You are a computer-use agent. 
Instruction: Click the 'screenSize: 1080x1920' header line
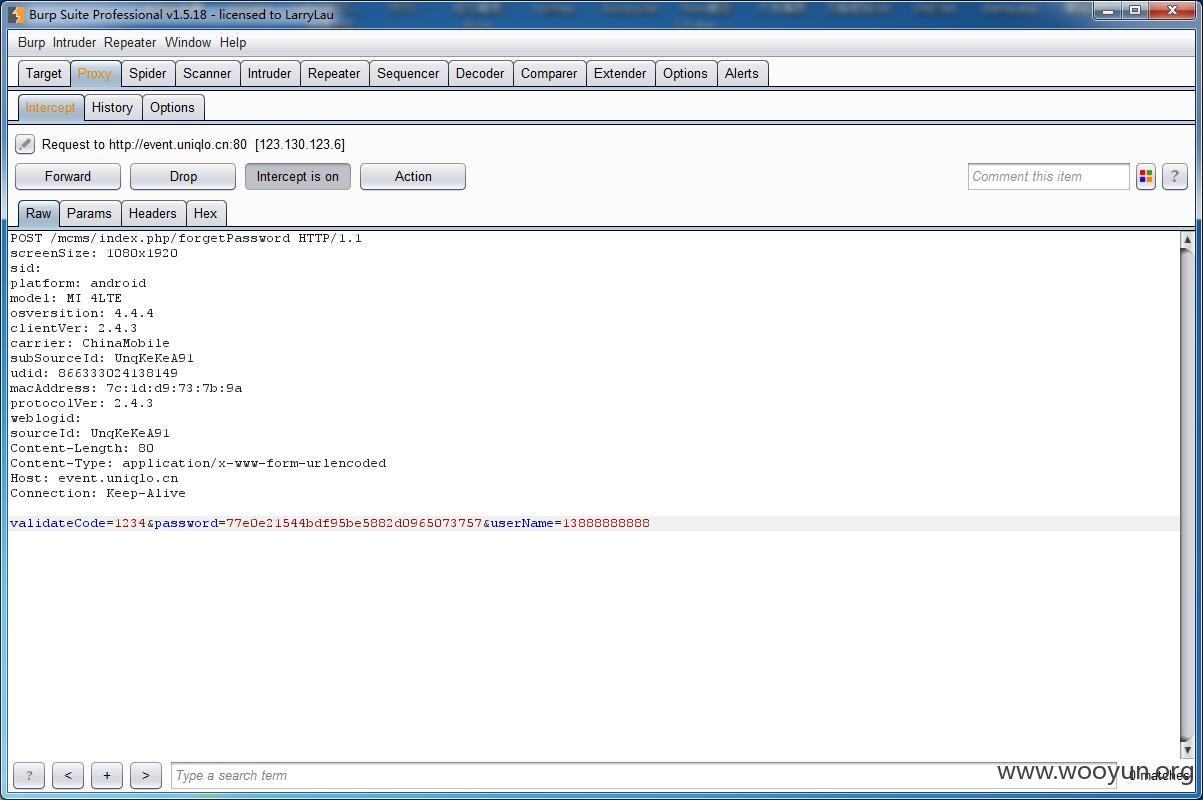[x=94, y=253]
